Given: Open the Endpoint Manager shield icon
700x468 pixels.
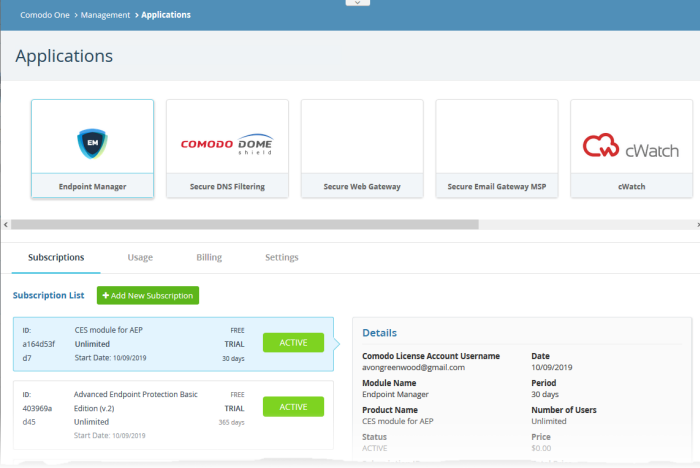Looking at the screenshot, I should pos(92,144).
